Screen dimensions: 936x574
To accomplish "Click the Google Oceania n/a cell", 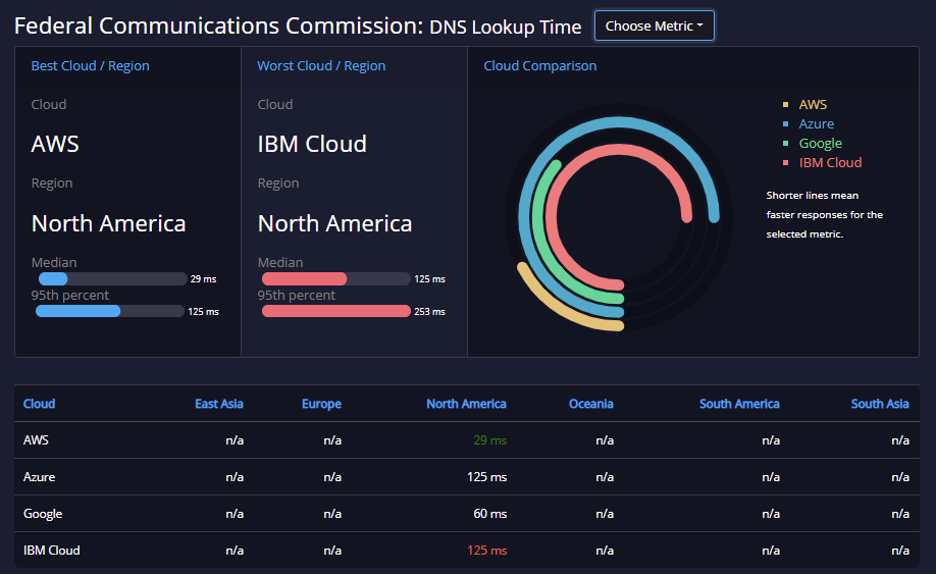I will [x=605, y=514].
